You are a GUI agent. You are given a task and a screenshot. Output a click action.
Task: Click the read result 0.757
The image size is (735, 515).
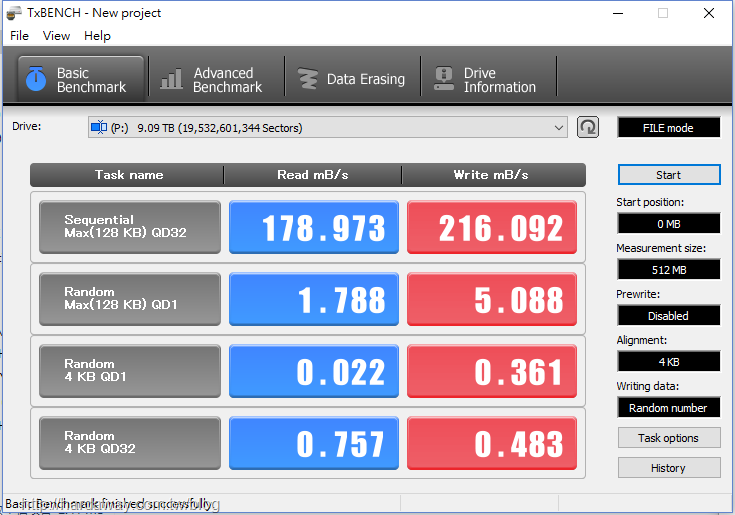tap(314, 443)
